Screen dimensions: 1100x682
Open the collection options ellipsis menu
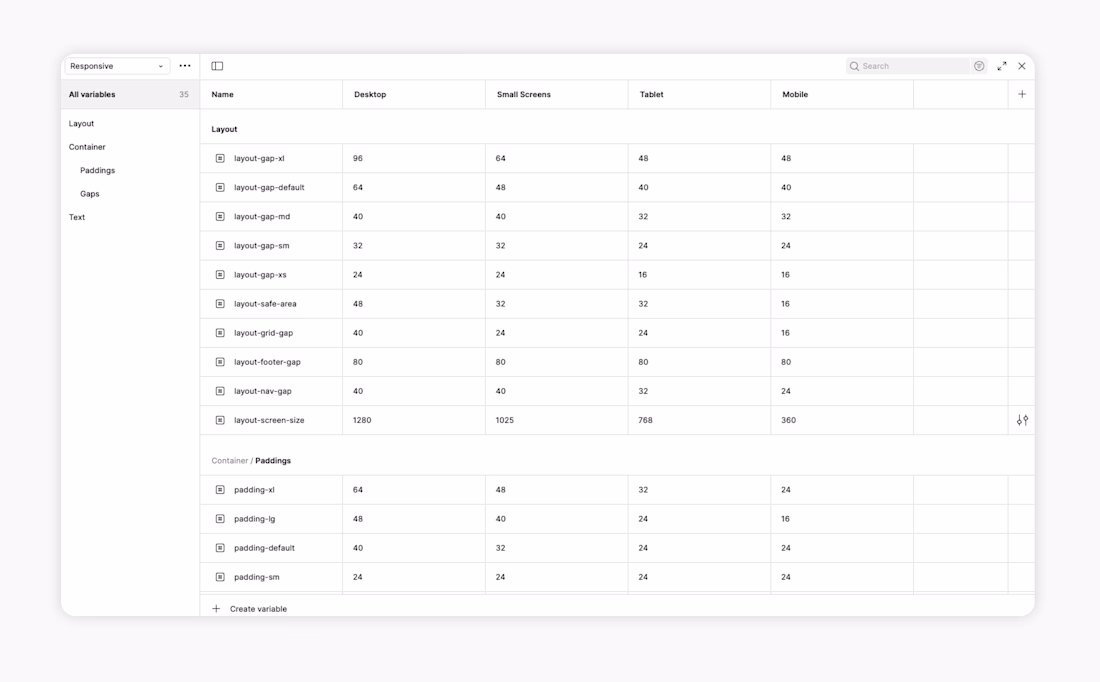click(x=185, y=66)
